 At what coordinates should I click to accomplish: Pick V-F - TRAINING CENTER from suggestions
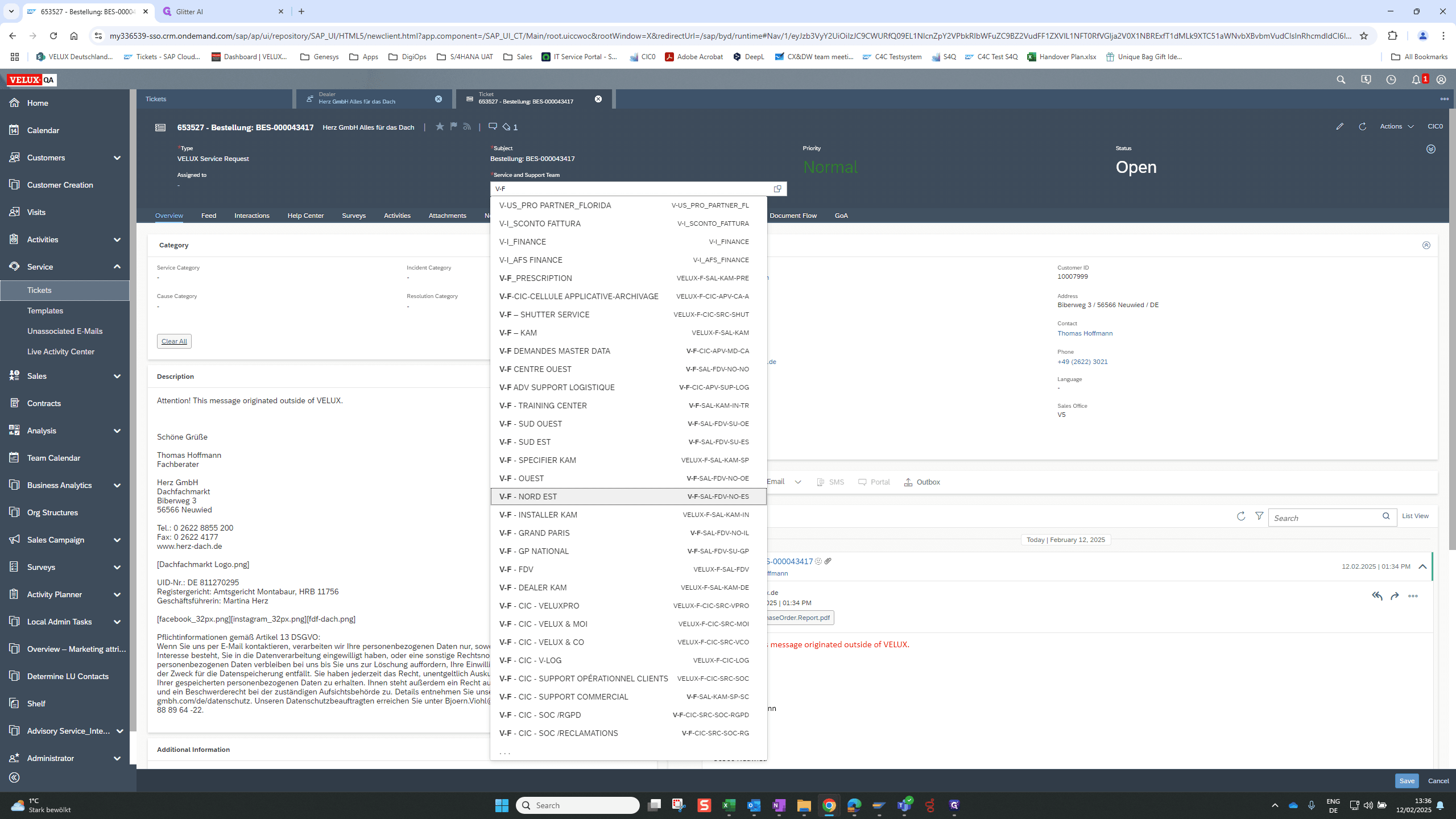628,406
